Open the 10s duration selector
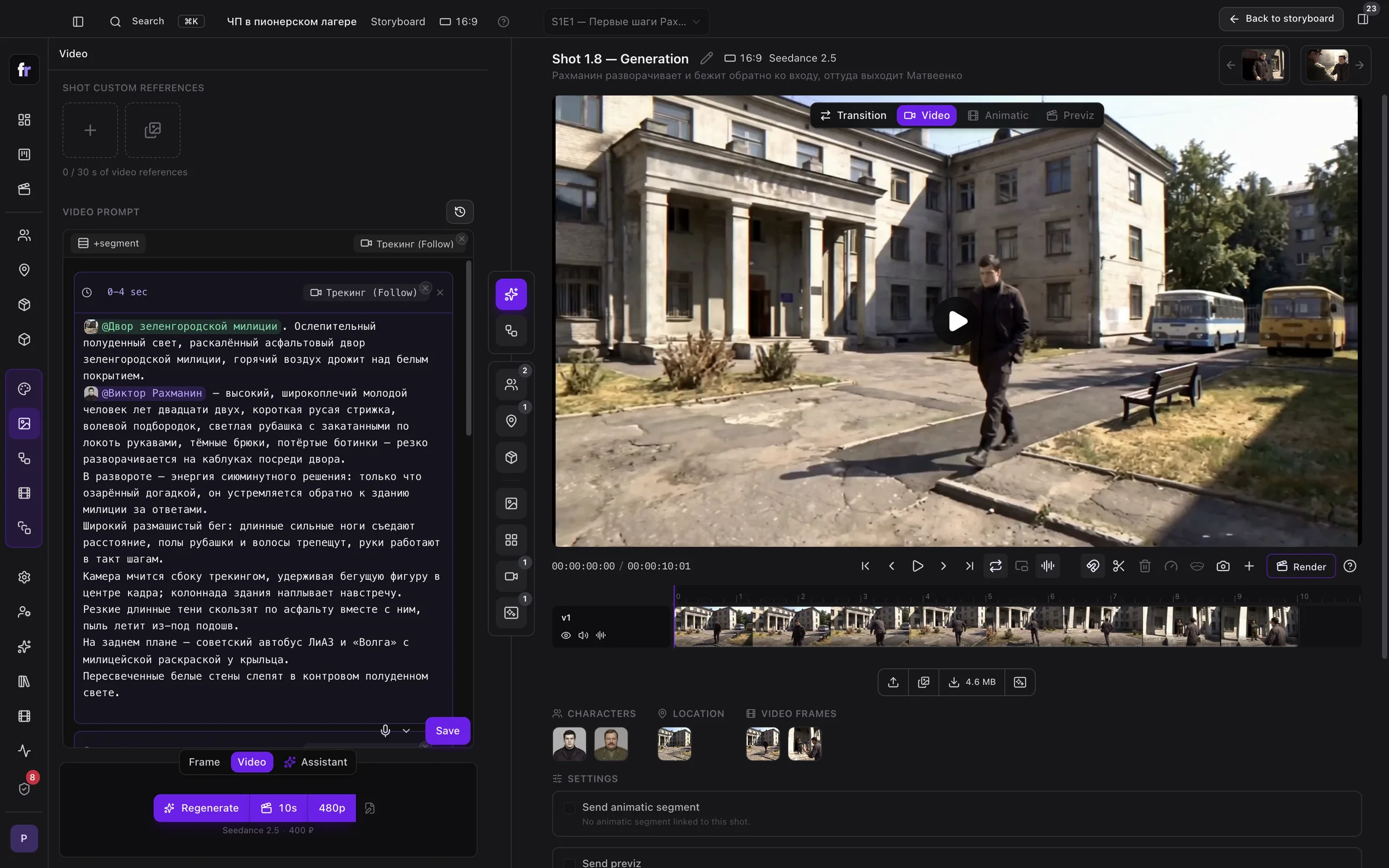Viewport: 1389px width, 868px height. click(279, 808)
